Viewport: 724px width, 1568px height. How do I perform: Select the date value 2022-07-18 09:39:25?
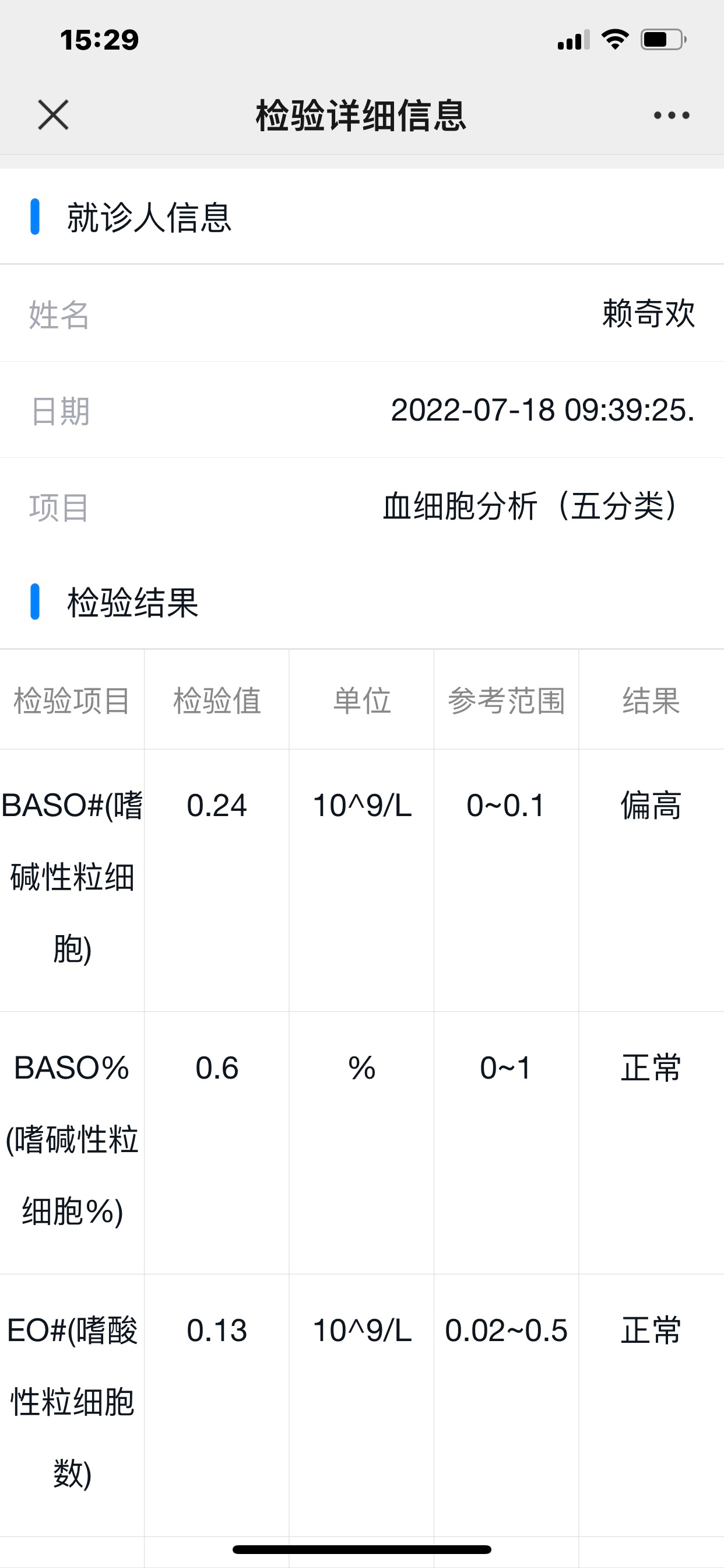pos(542,409)
